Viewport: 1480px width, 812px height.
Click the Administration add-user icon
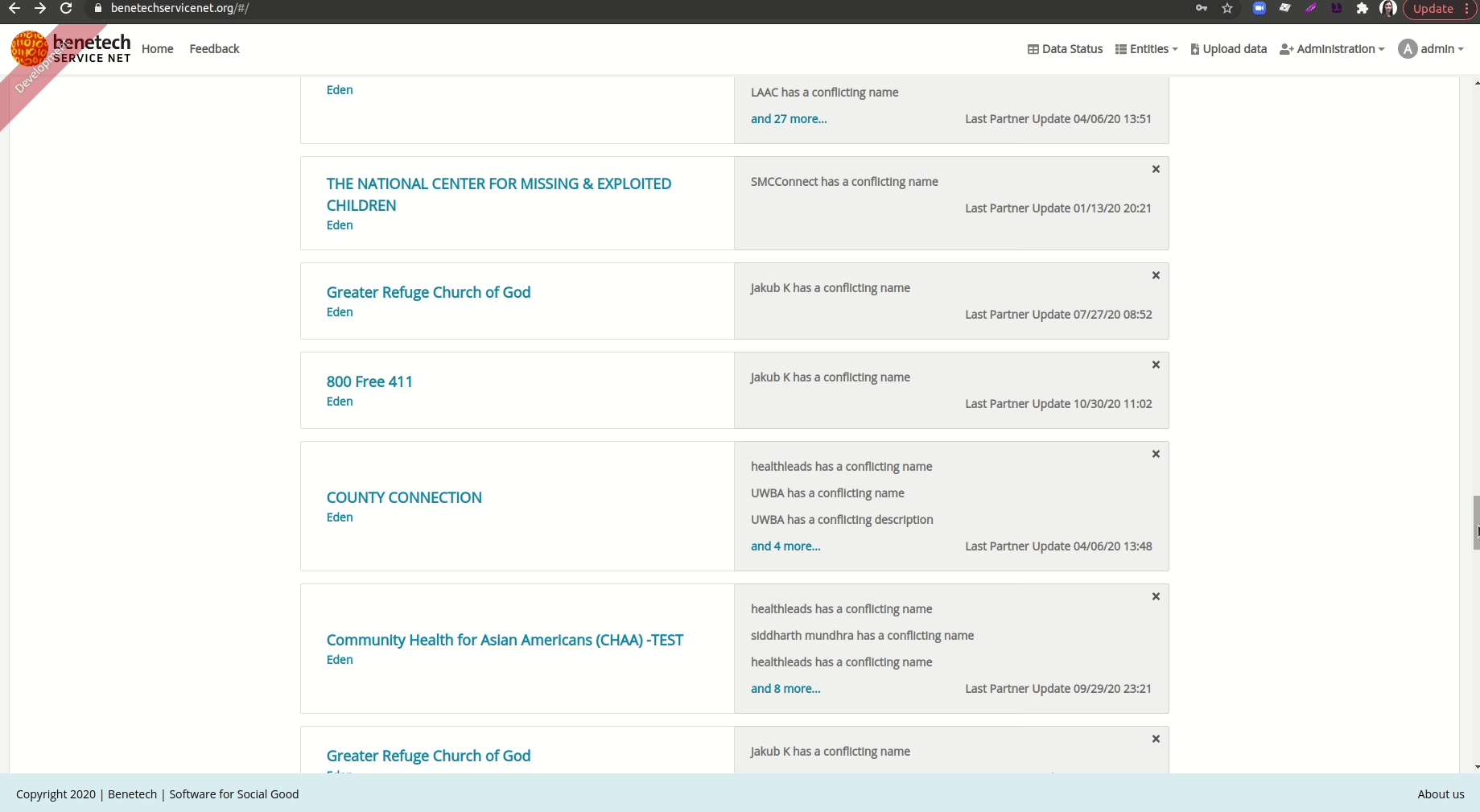point(1286,49)
